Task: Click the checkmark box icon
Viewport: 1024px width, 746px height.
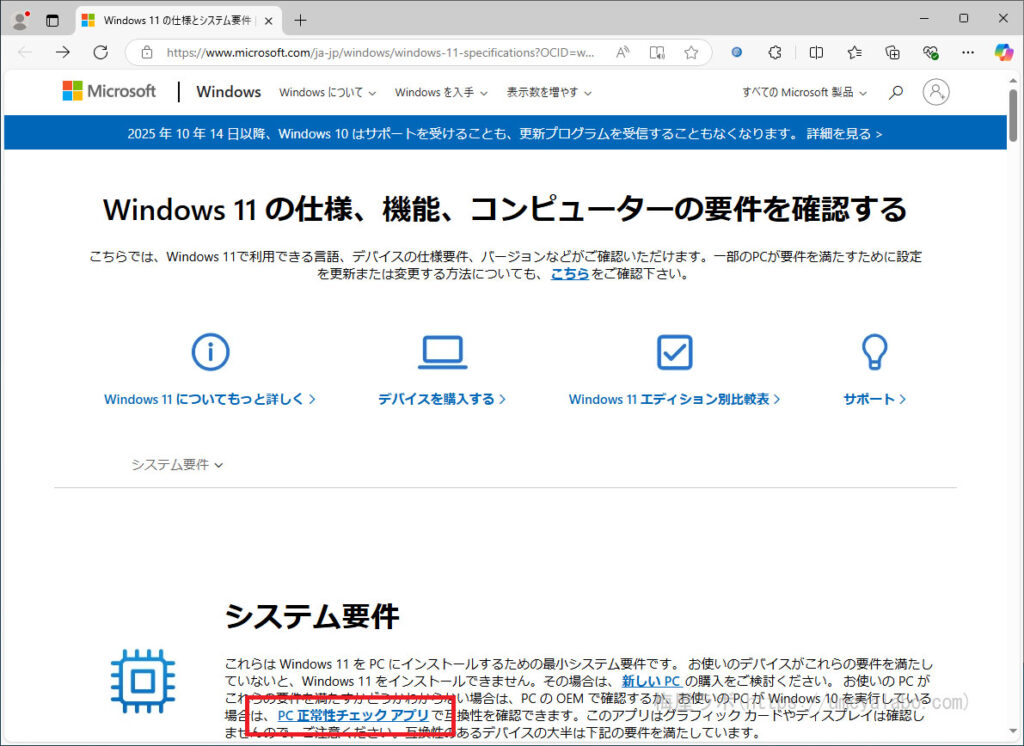Action: [674, 352]
